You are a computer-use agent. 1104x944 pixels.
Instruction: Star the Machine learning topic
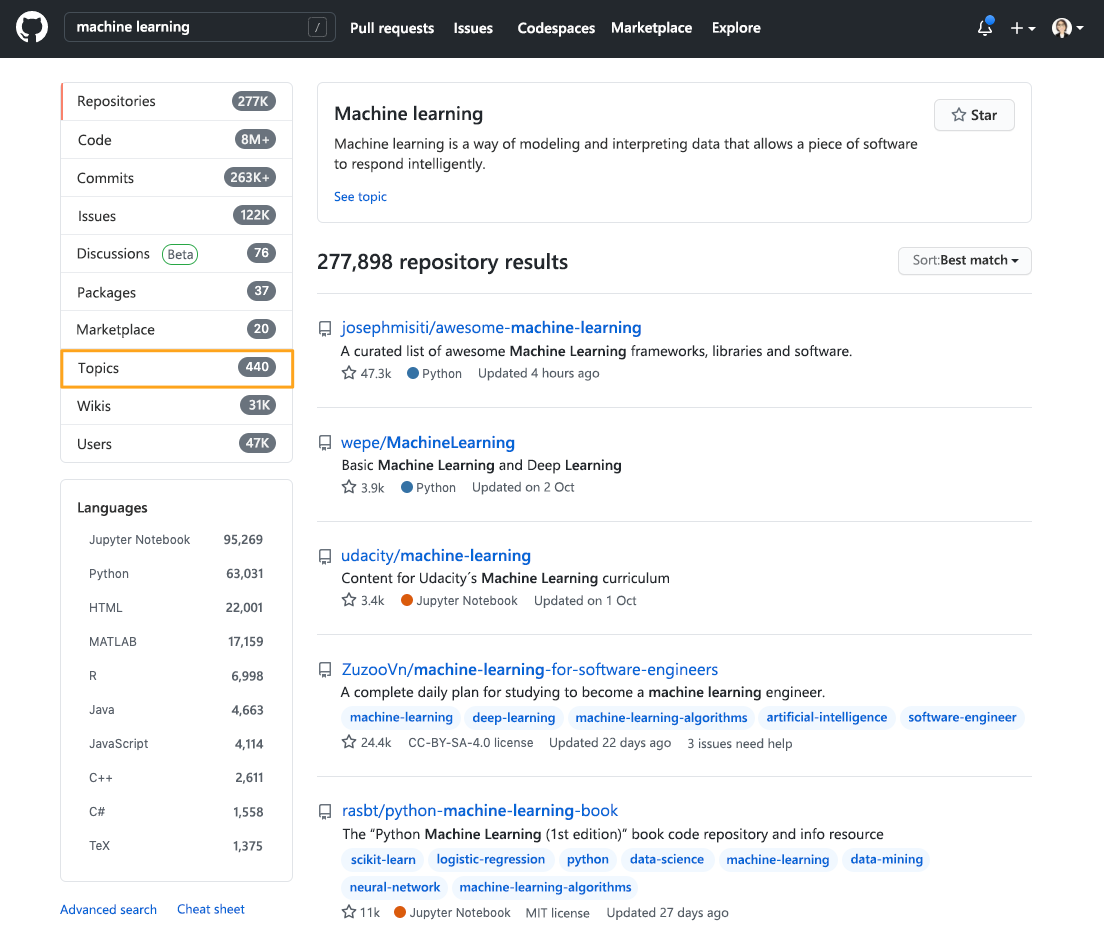pos(974,115)
